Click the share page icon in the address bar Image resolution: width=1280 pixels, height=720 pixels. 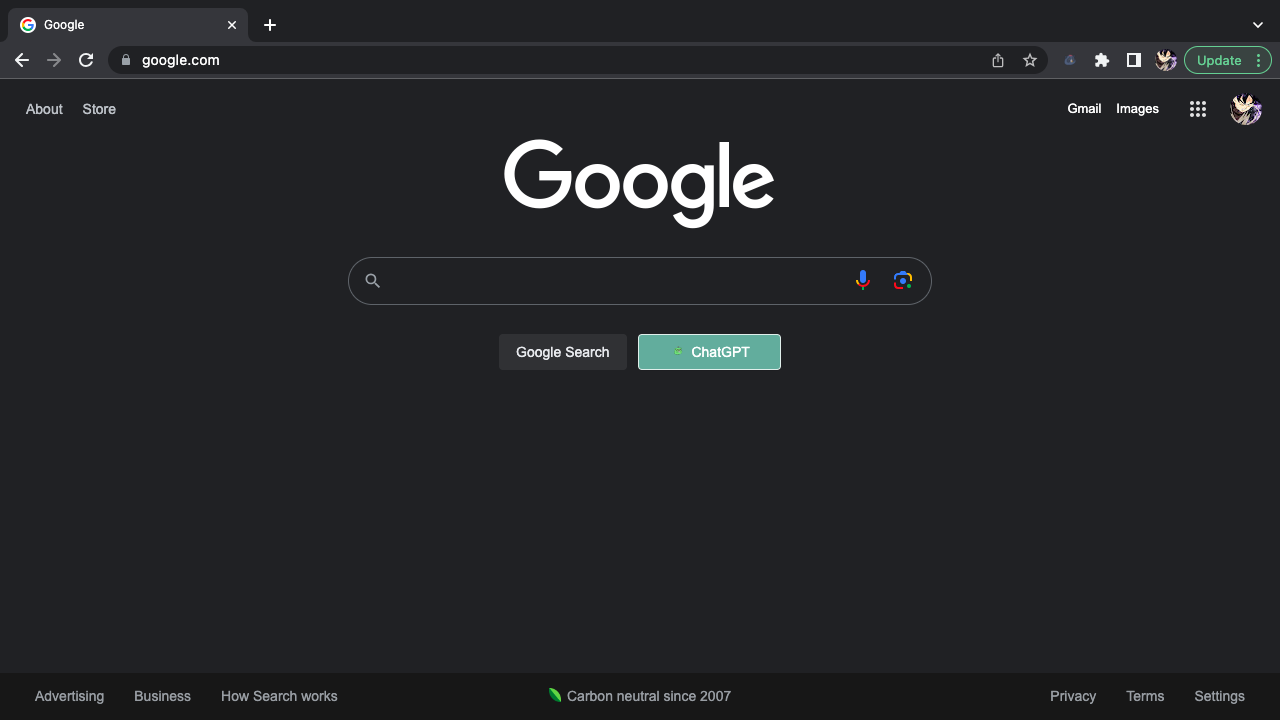(998, 60)
